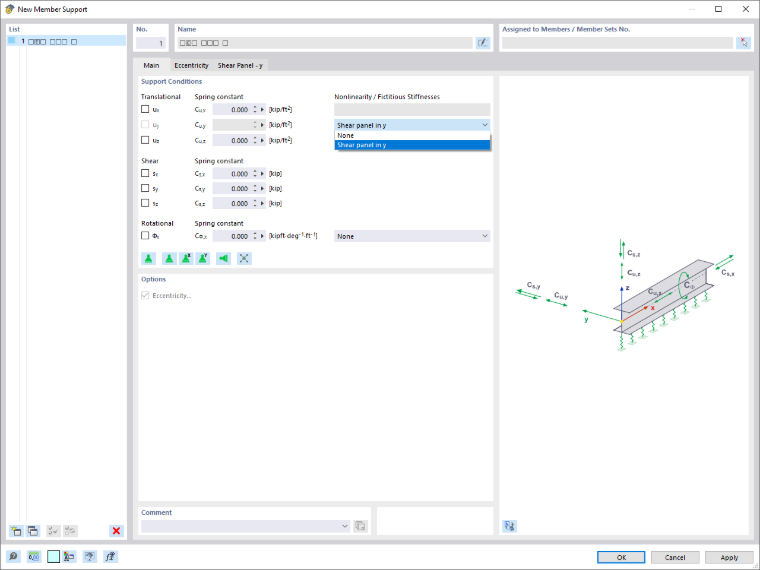This screenshot has height=570, width=760.
Task: Confirm the dialog with OK
Action: (621, 557)
